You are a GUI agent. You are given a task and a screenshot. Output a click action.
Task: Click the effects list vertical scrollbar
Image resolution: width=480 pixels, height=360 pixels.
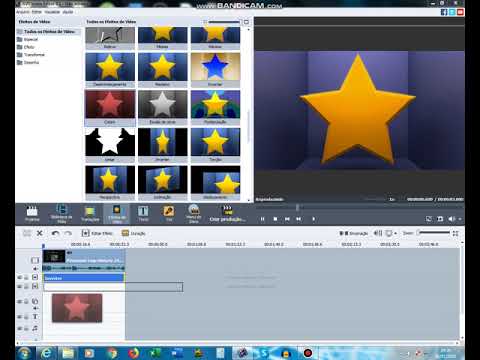tap(248, 127)
